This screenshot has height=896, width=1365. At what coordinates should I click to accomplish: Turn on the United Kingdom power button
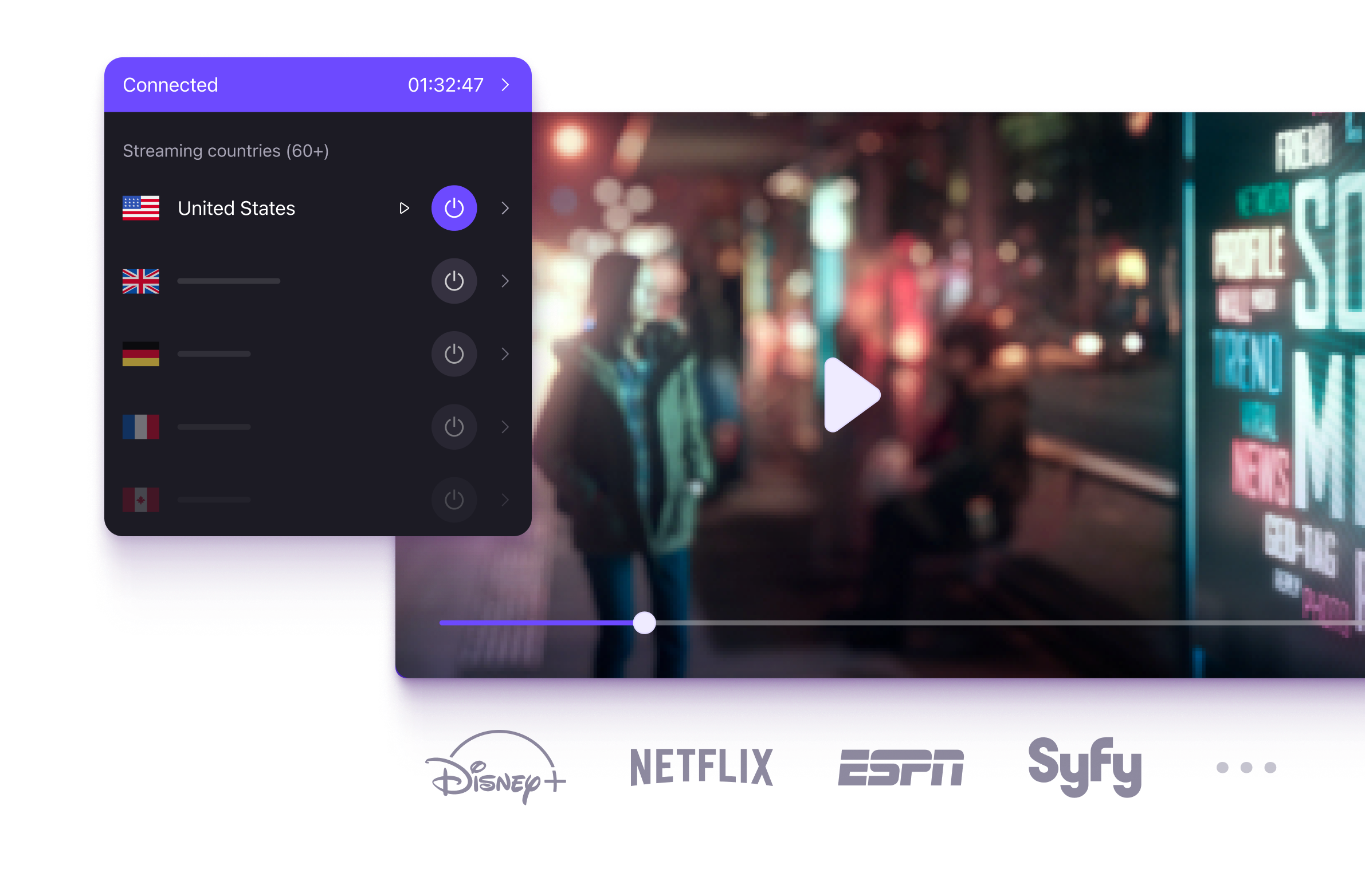click(454, 281)
